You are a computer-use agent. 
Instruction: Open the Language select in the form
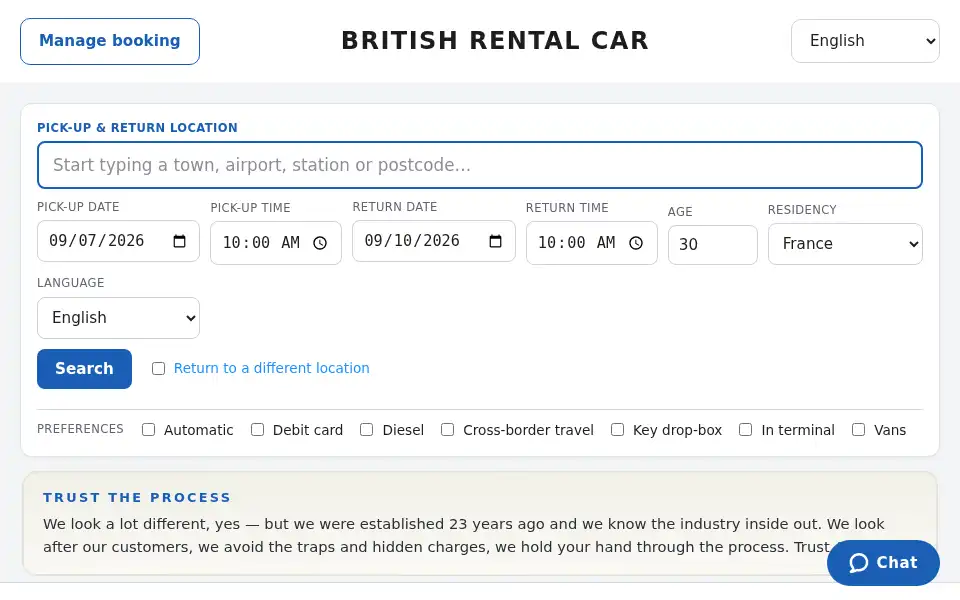[118, 318]
